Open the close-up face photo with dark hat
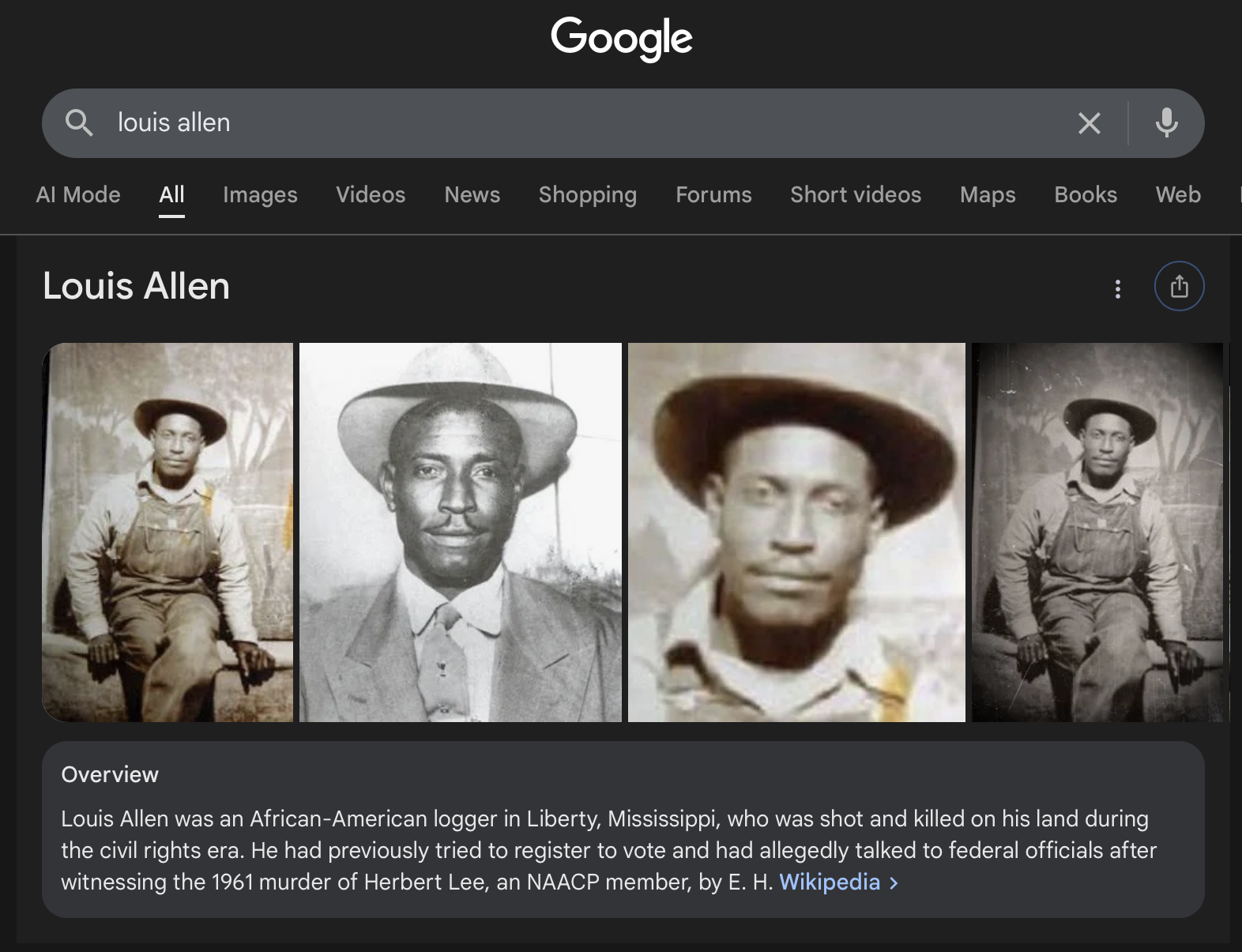The image size is (1242, 952). [796, 532]
